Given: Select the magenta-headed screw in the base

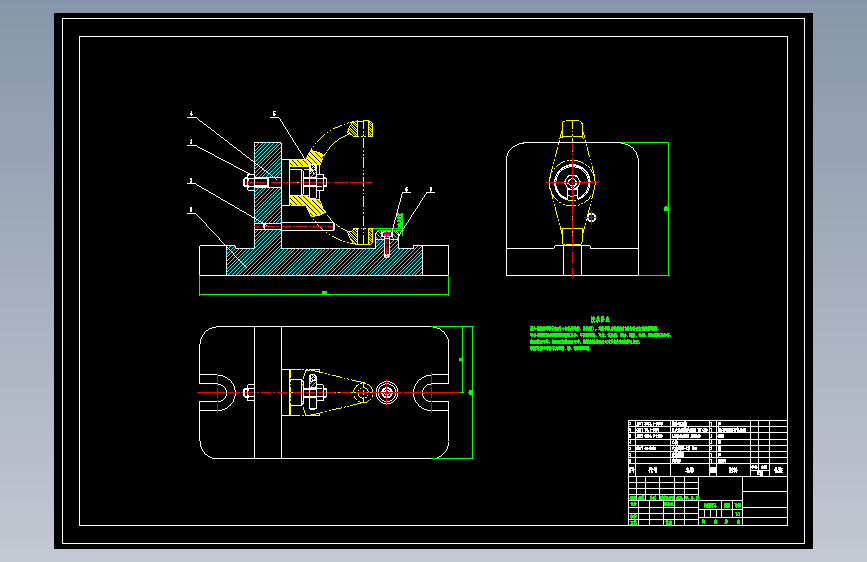Looking at the screenshot, I should tap(387, 244).
